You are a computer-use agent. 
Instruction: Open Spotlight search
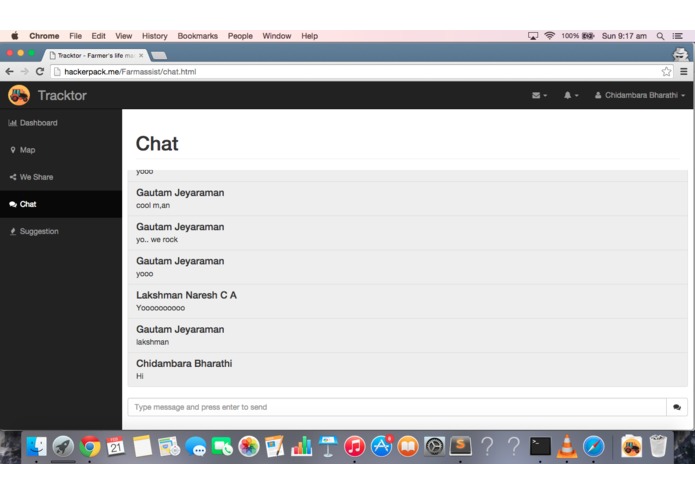[660, 36]
